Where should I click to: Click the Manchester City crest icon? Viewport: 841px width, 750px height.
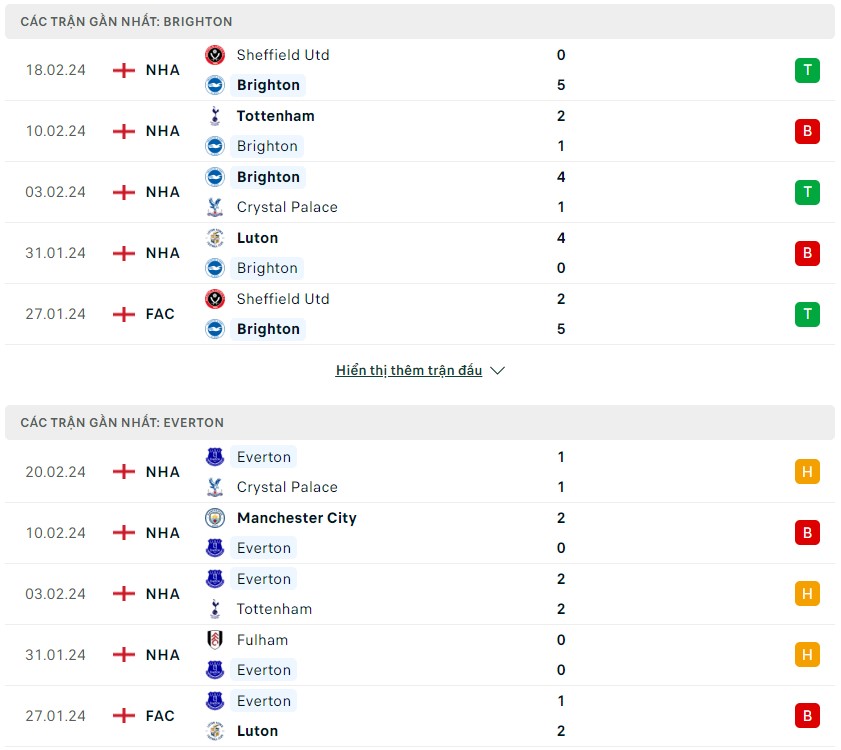coord(215,518)
